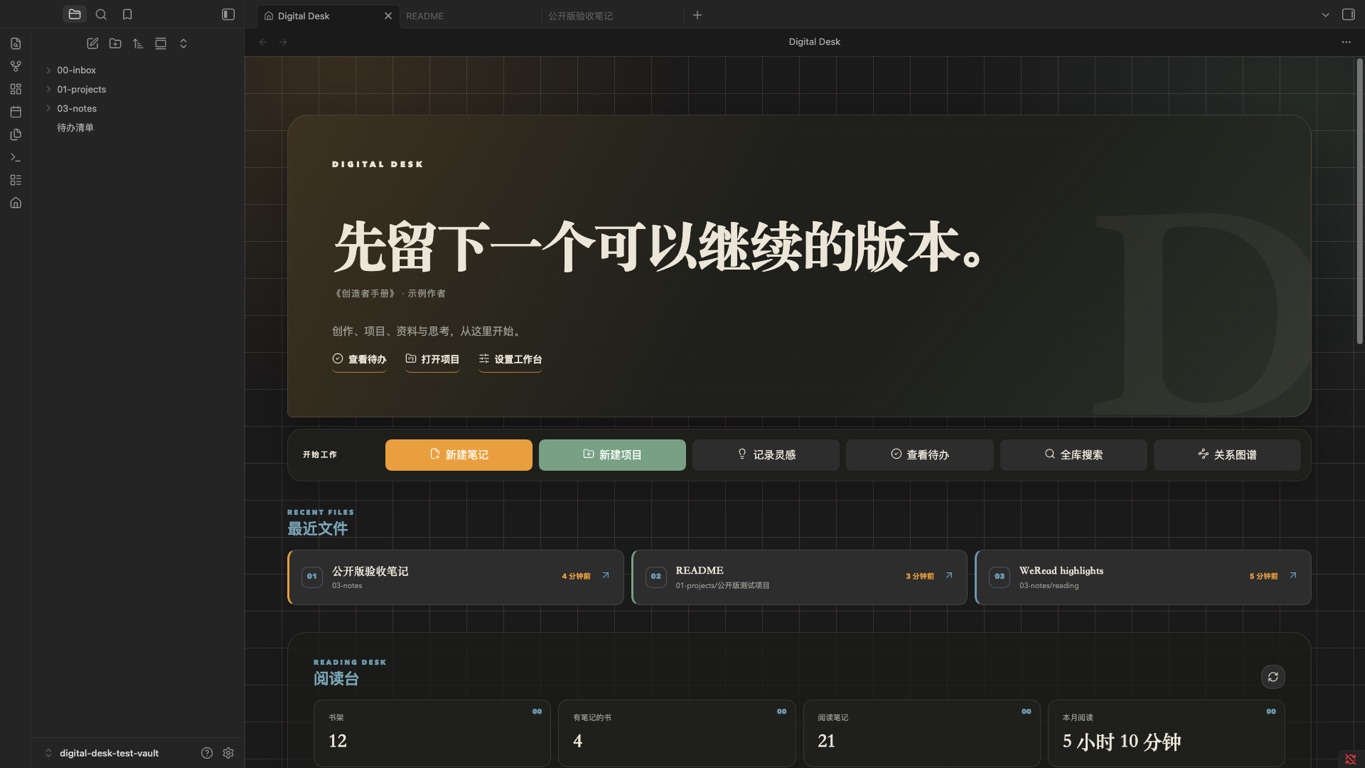Click the 查看待办 button in action bar
Viewport: 1365px width, 768px height.
click(x=920, y=455)
